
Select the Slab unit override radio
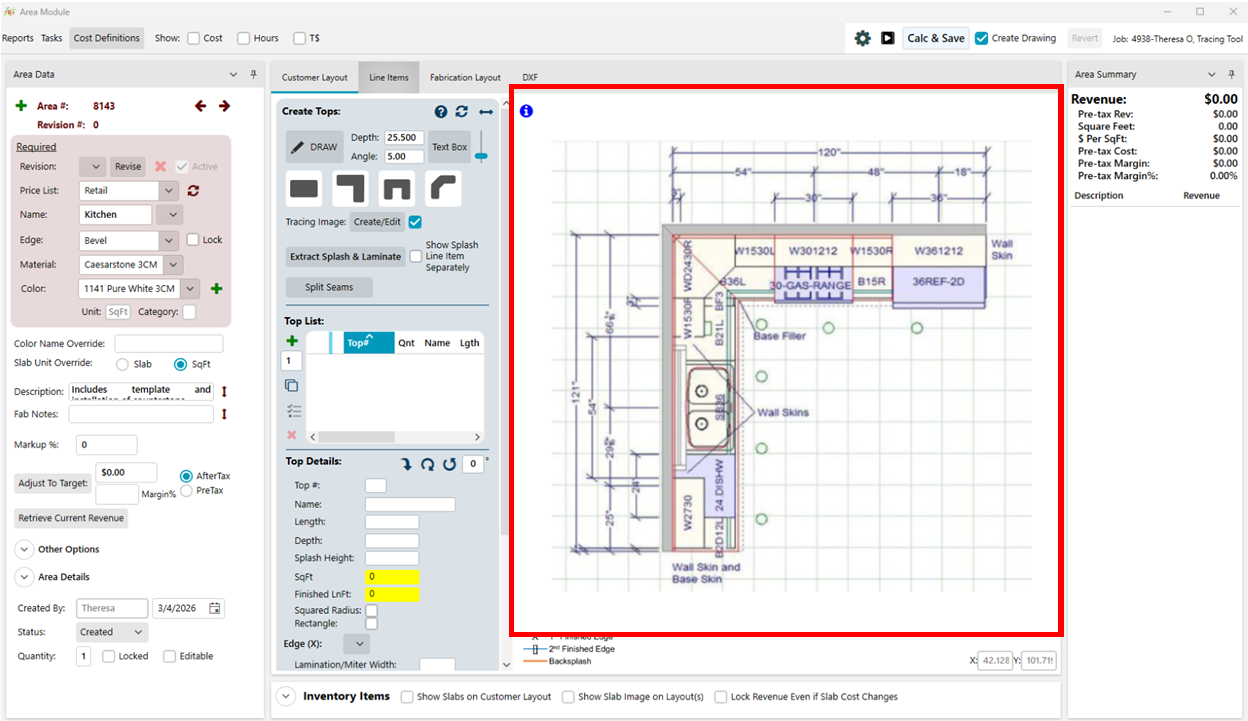click(123, 364)
